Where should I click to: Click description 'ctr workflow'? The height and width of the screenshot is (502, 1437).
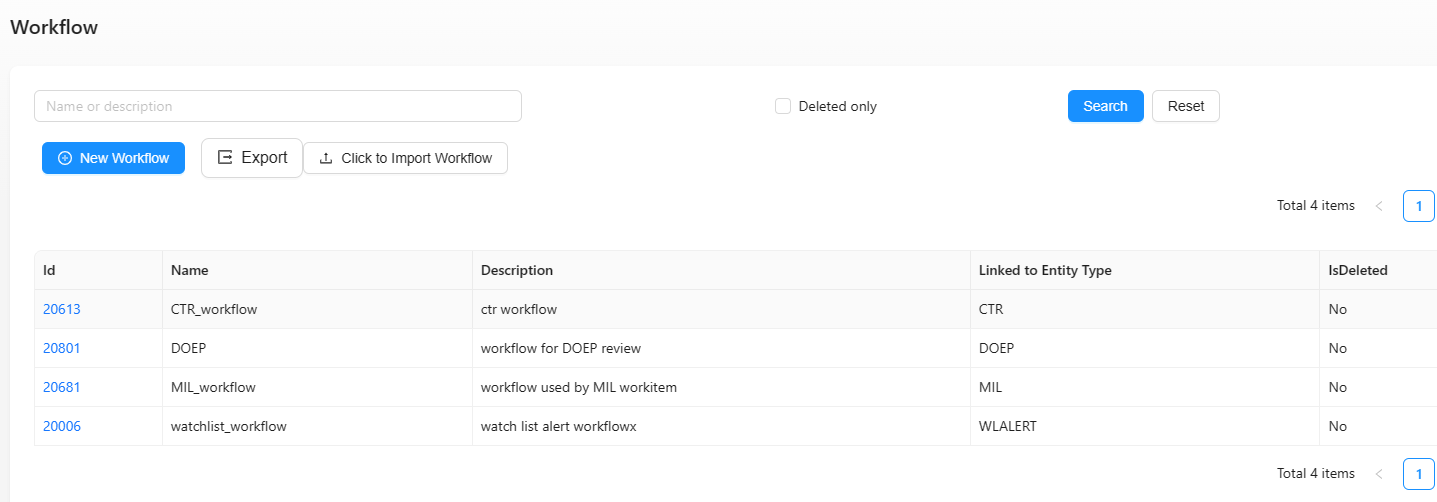point(519,309)
